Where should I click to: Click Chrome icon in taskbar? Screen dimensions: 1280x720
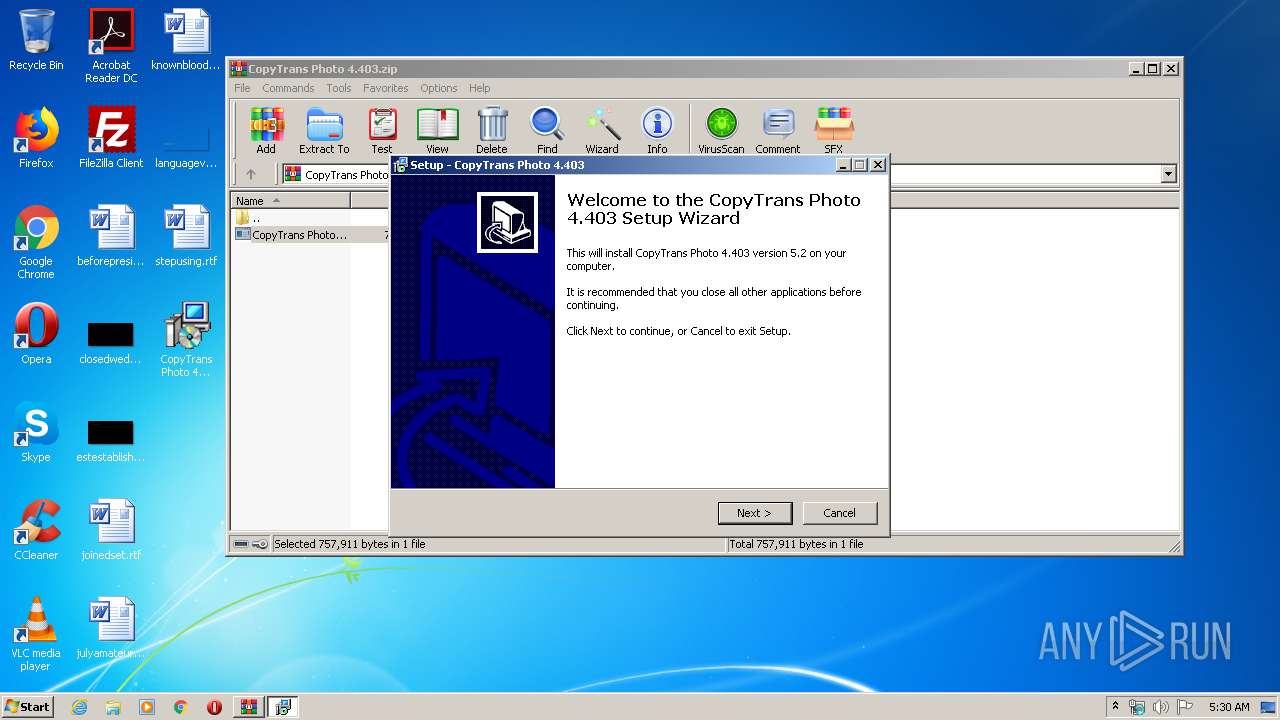[x=181, y=707]
